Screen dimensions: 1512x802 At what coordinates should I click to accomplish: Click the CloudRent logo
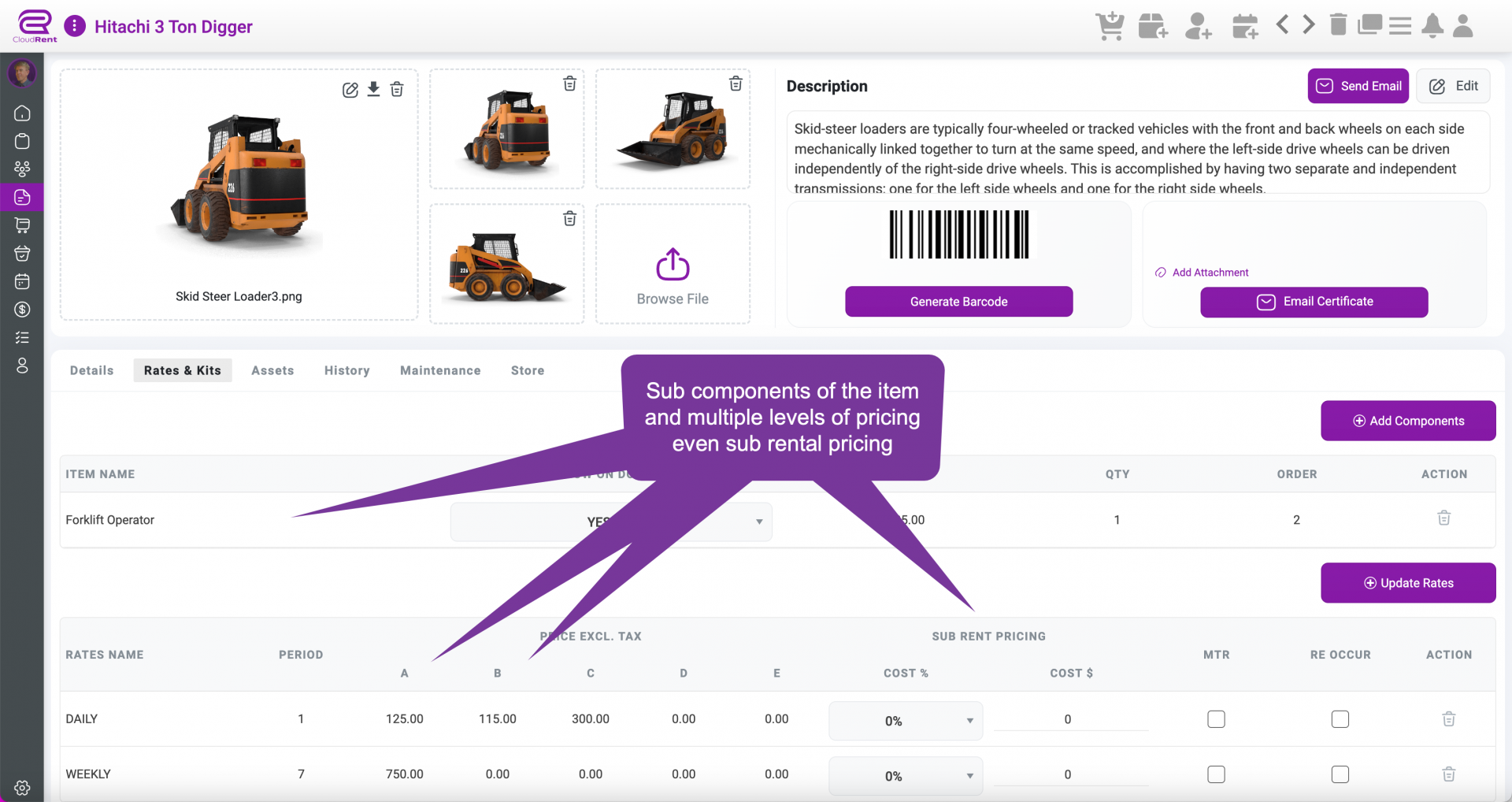click(x=35, y=26)
